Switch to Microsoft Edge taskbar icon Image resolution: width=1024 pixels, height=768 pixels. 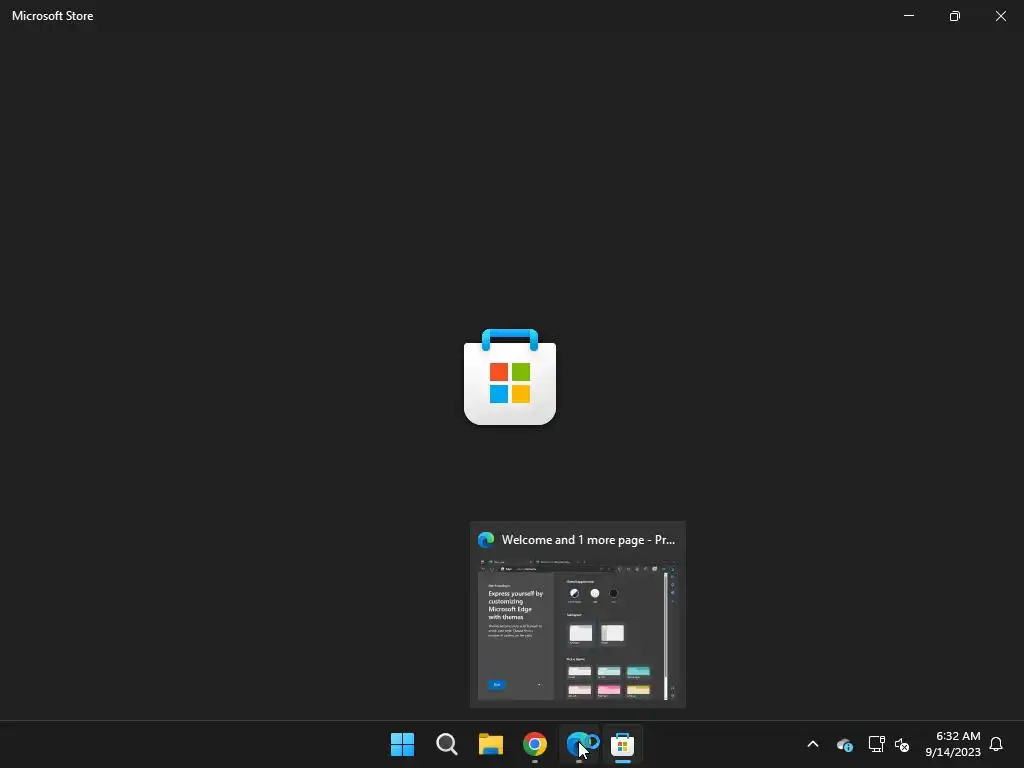click(x=579, y=744)
